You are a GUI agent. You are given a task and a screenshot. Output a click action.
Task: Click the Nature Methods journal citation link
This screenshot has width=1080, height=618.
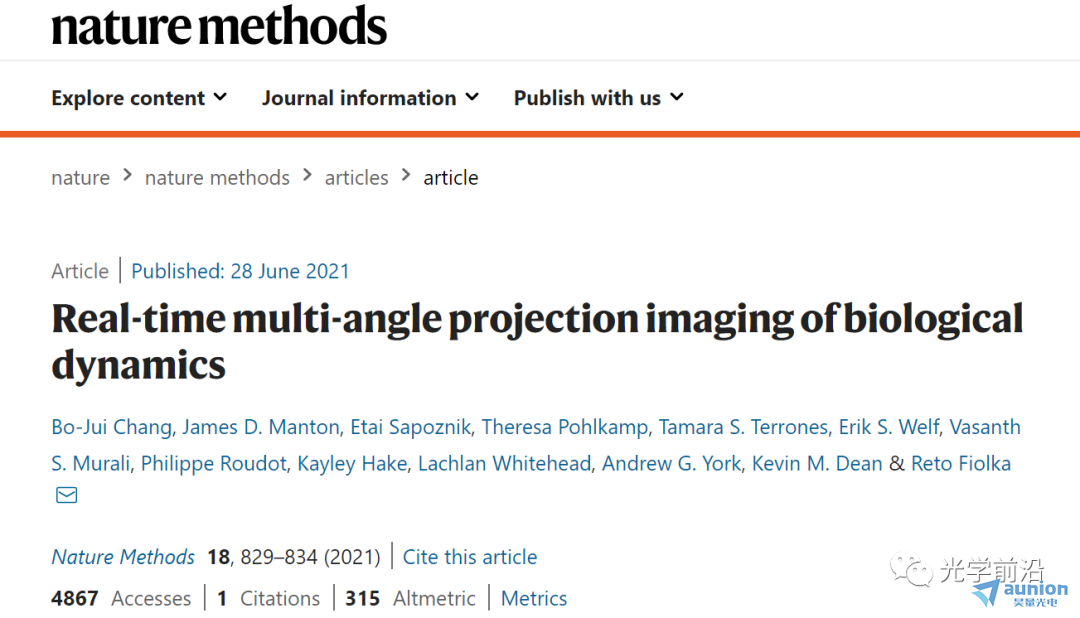tap(123, 557)
